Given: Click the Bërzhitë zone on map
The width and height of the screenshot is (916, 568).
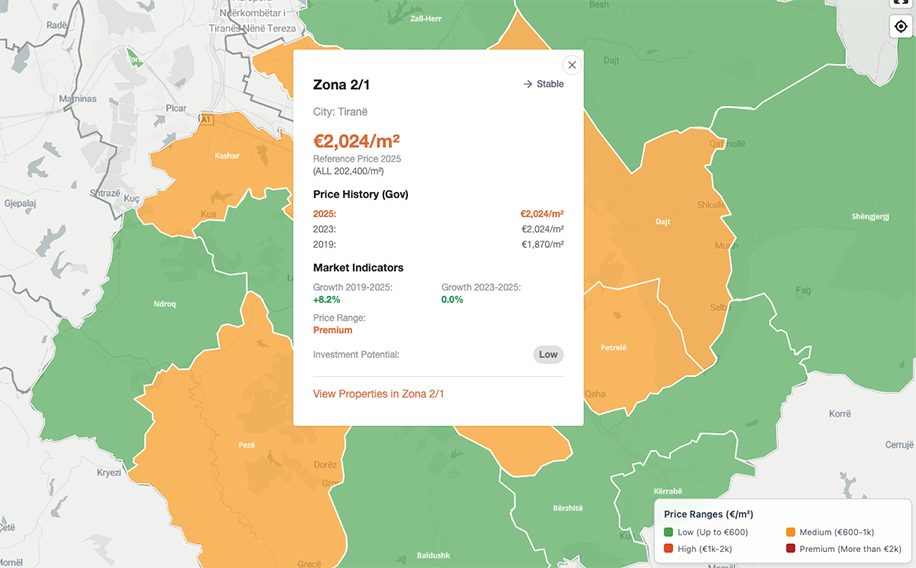Looking at the screenshot, I should tap(568, 508).
